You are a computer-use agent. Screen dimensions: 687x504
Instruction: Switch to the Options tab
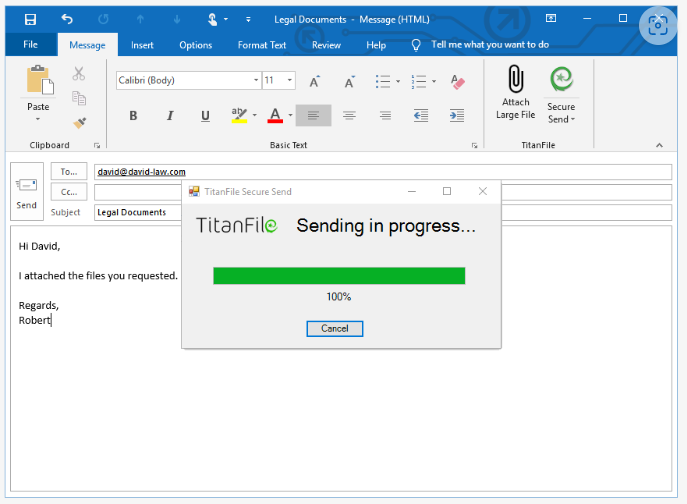click(x=195, y=45)
